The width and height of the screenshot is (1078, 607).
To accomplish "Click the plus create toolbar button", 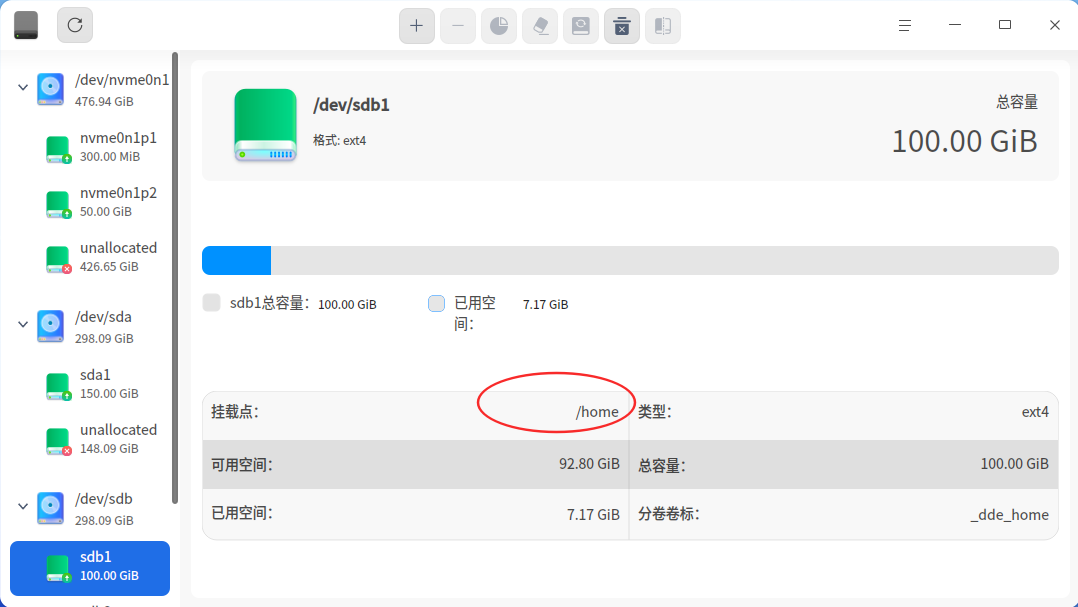I will 417,26.
